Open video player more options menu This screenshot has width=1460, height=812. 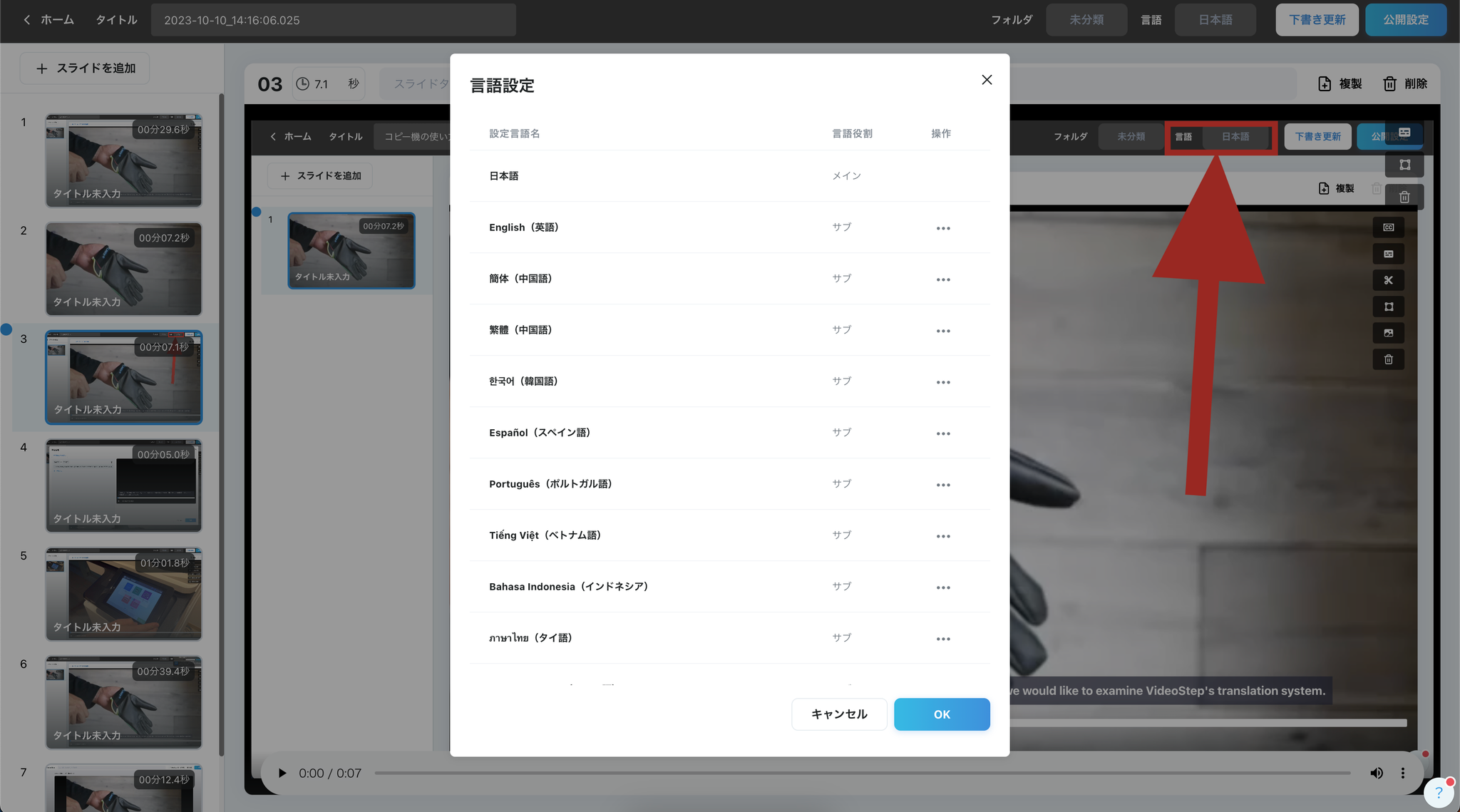[1402, 773]
